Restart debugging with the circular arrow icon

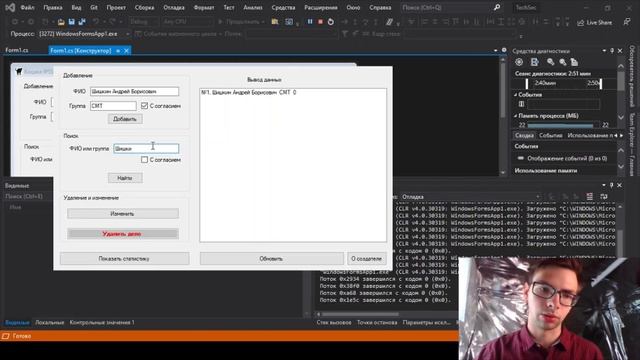pos(331,22)
